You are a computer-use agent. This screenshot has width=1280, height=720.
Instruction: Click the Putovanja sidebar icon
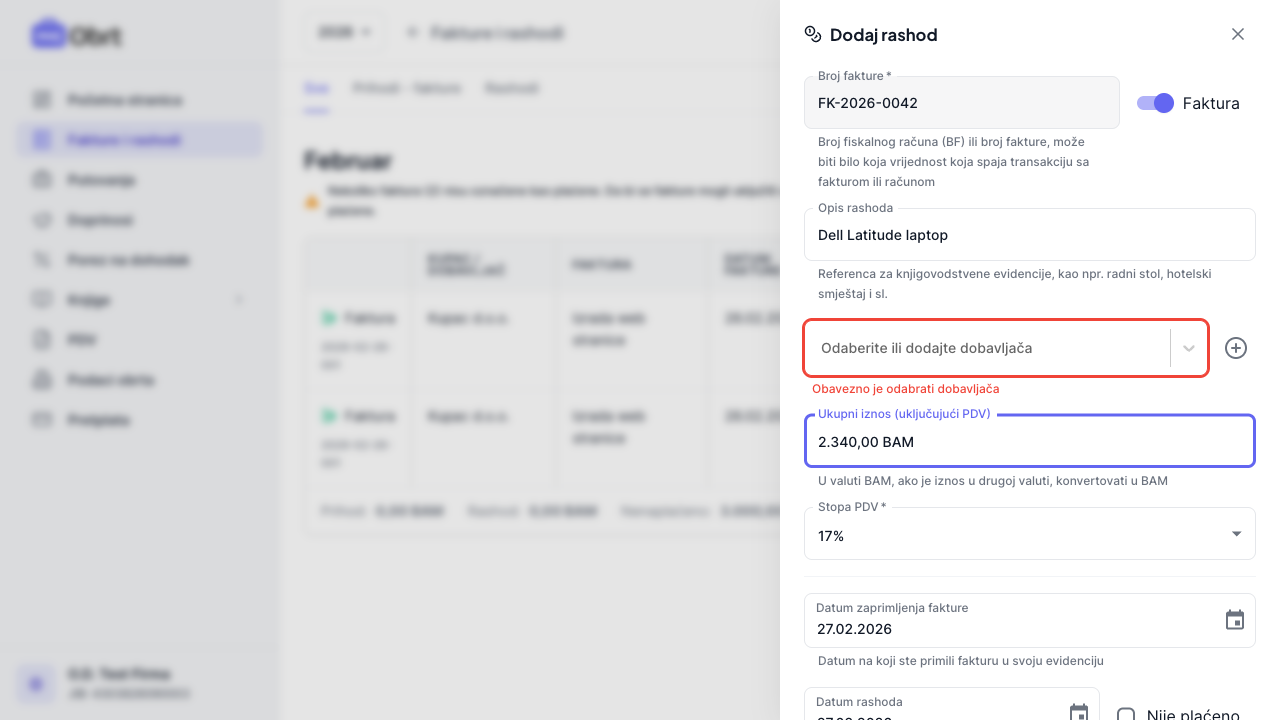42,180
